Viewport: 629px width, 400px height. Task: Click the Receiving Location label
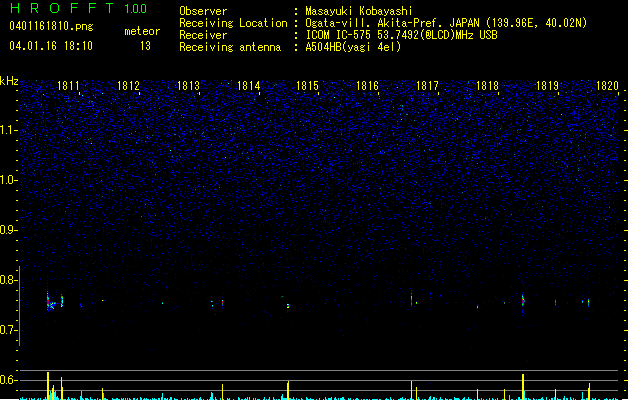pos(233,23)
